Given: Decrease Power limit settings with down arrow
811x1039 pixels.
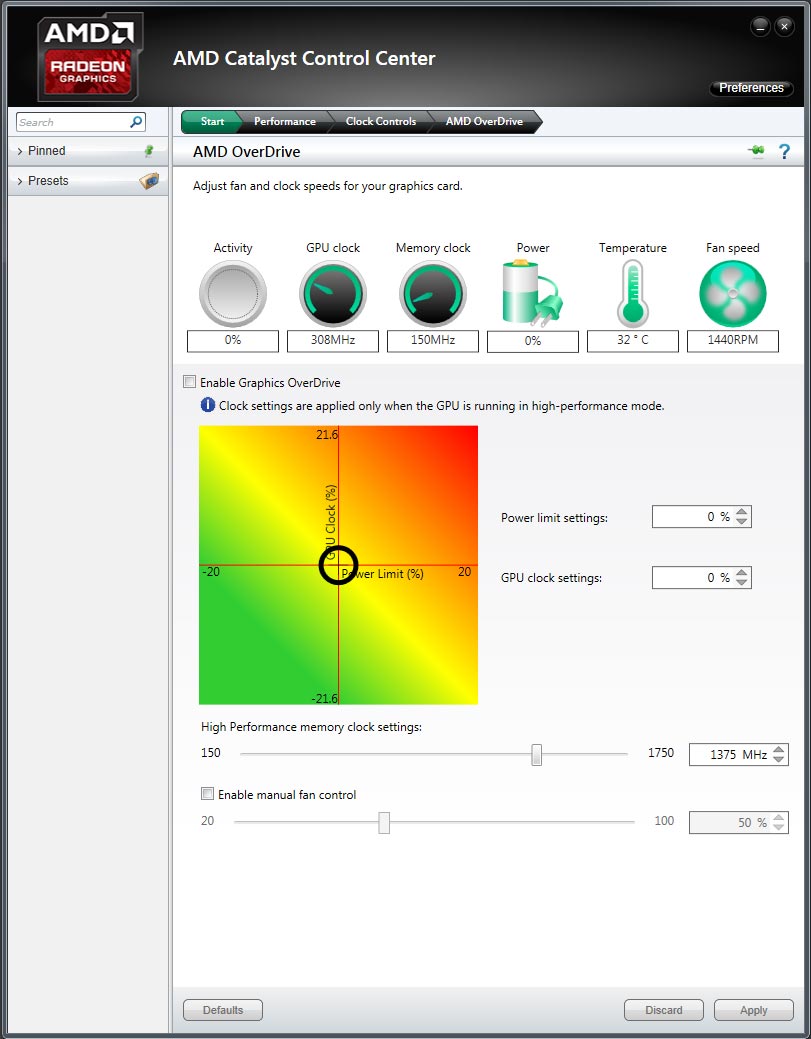Looking at the screenshot, I should [741, 521].
